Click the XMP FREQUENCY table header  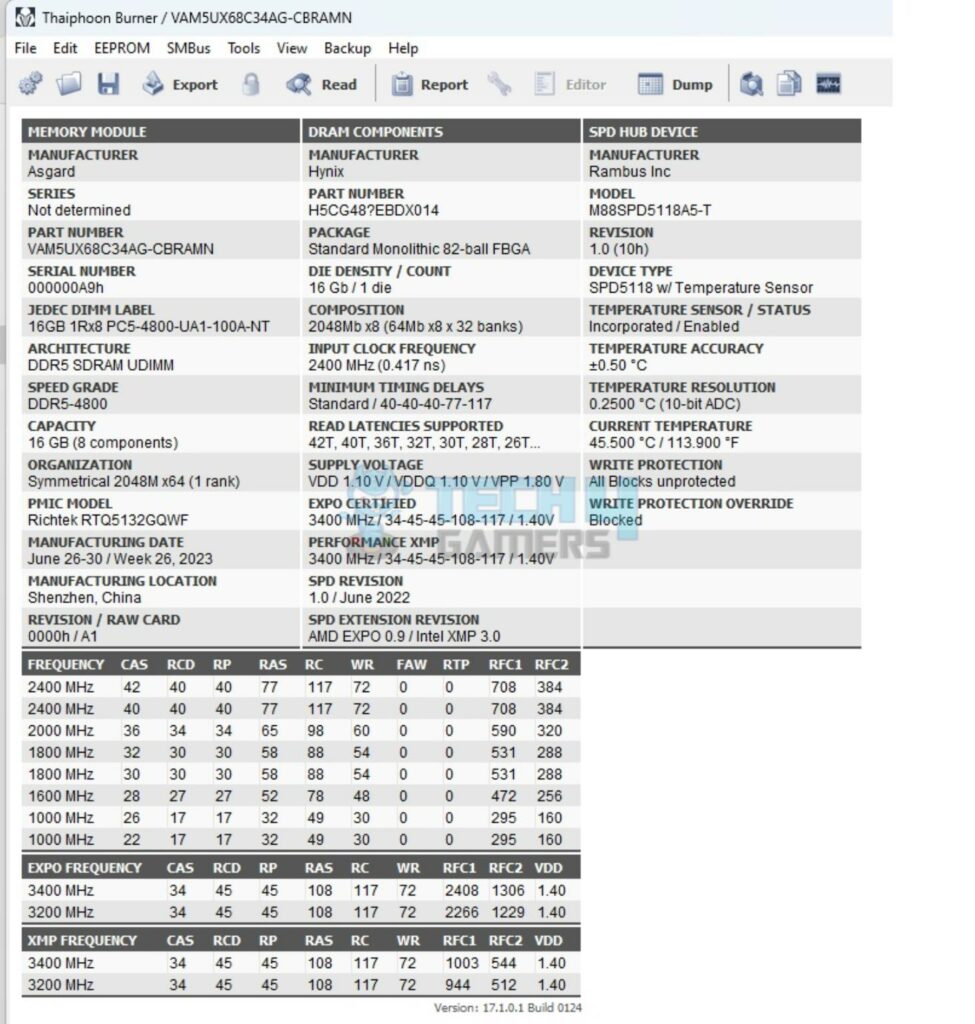[x=82, y=940]
